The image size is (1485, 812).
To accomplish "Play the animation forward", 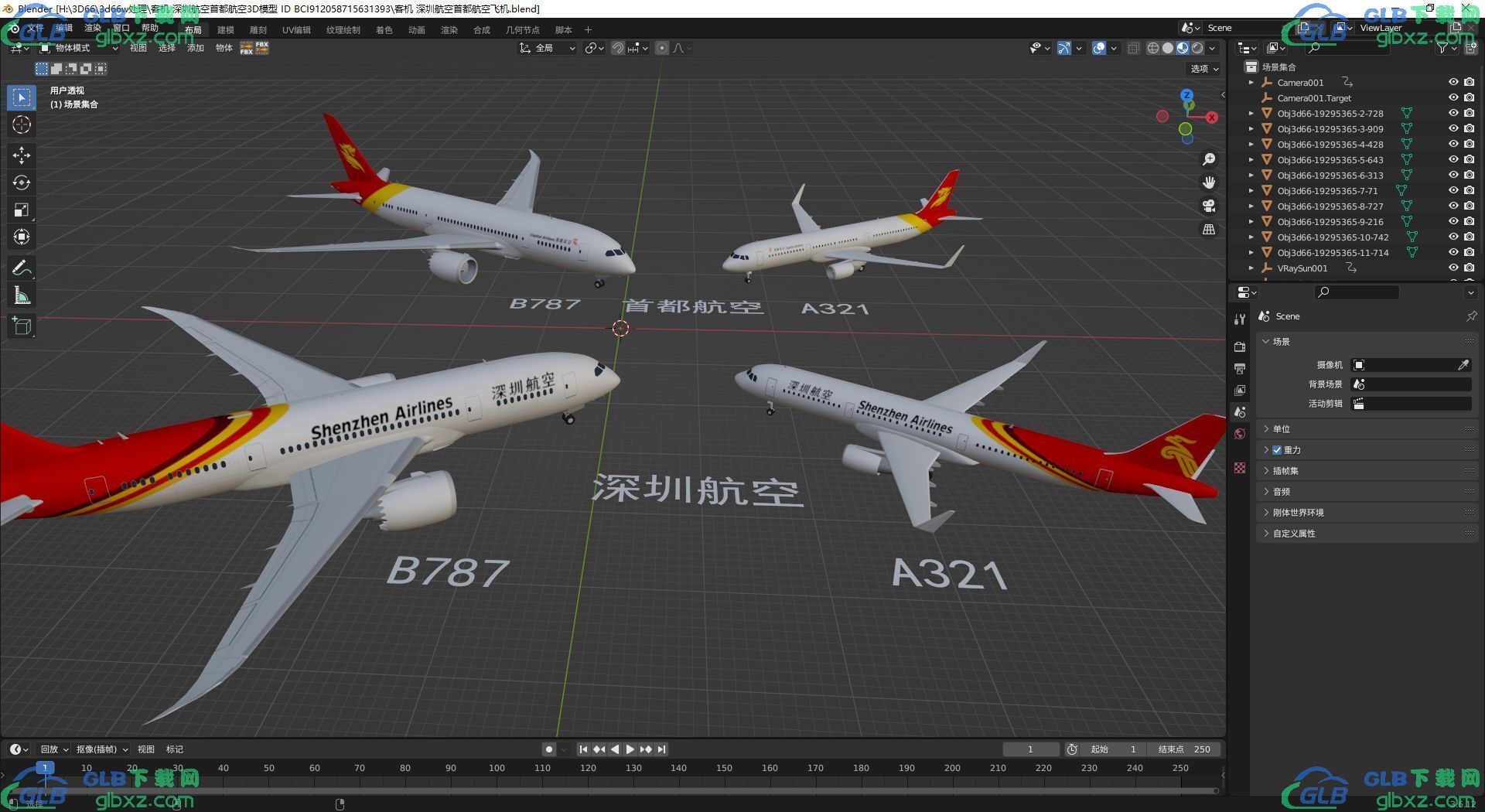I will click(x=630, y=749).
